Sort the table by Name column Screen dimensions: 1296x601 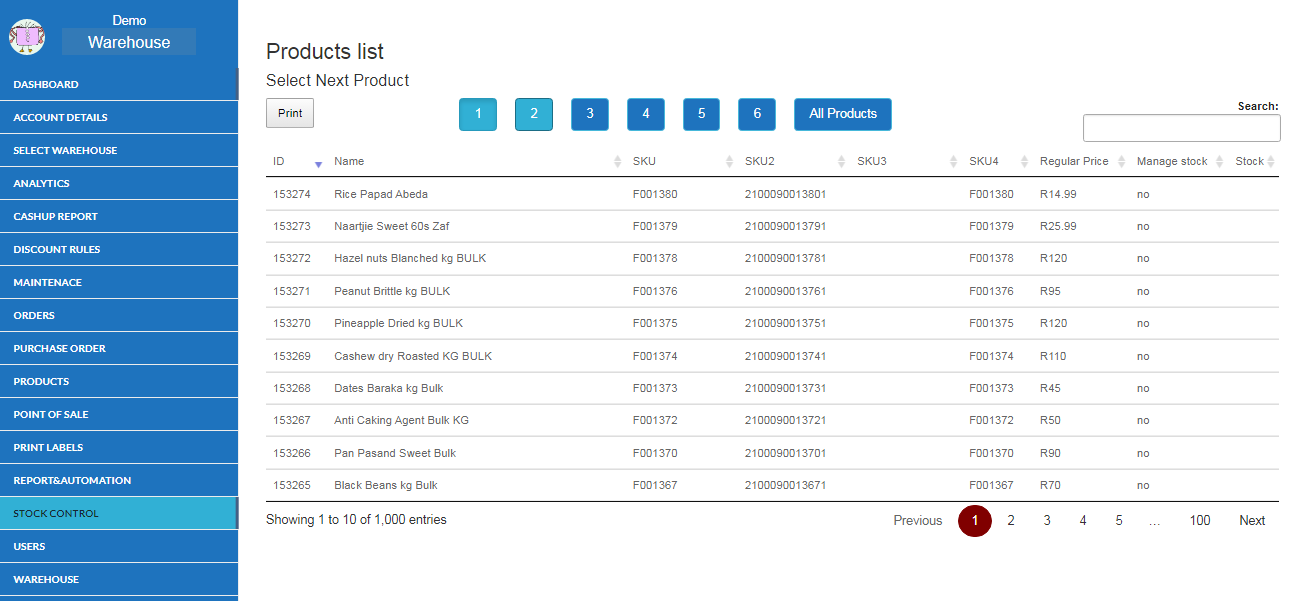coord(349,161)
